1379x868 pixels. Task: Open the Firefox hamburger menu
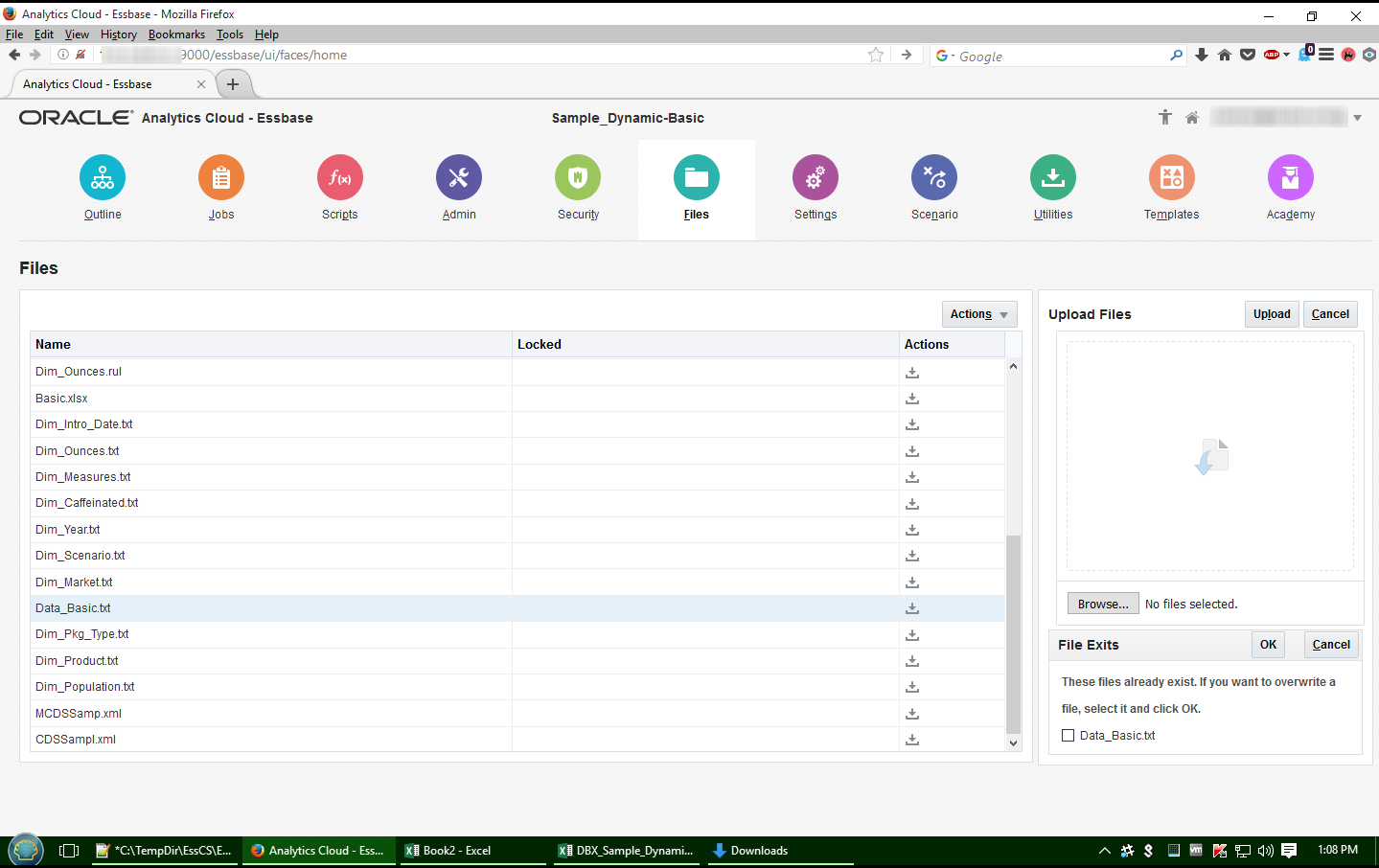1326,55
